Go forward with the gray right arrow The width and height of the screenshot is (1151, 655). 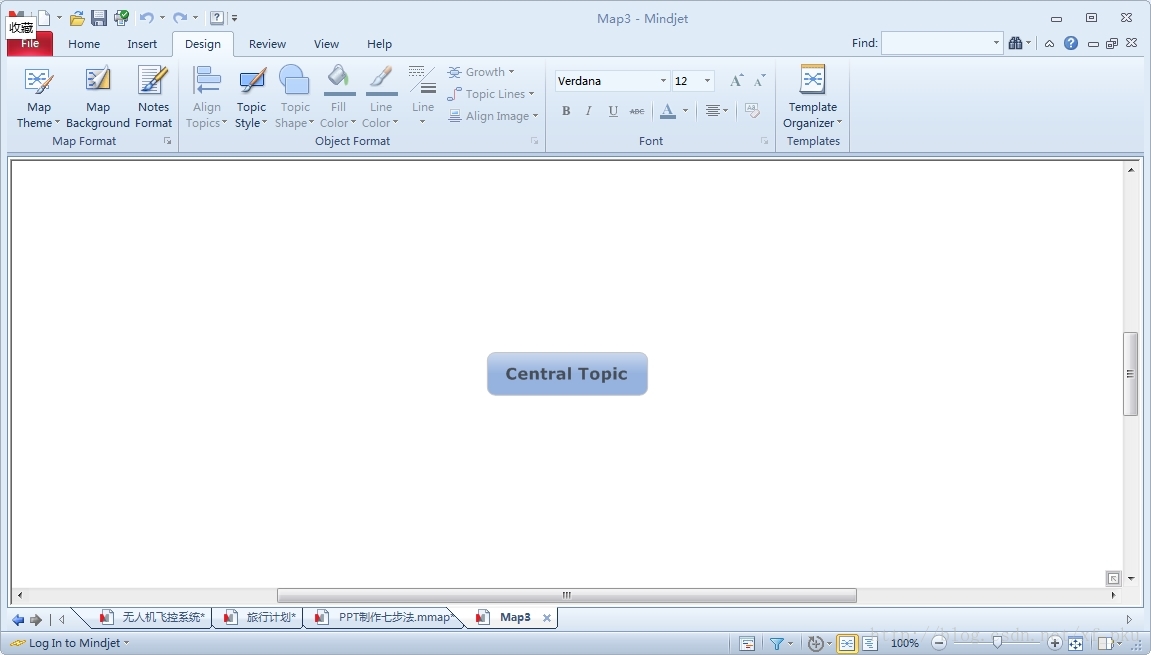click(x=36, y=620)
